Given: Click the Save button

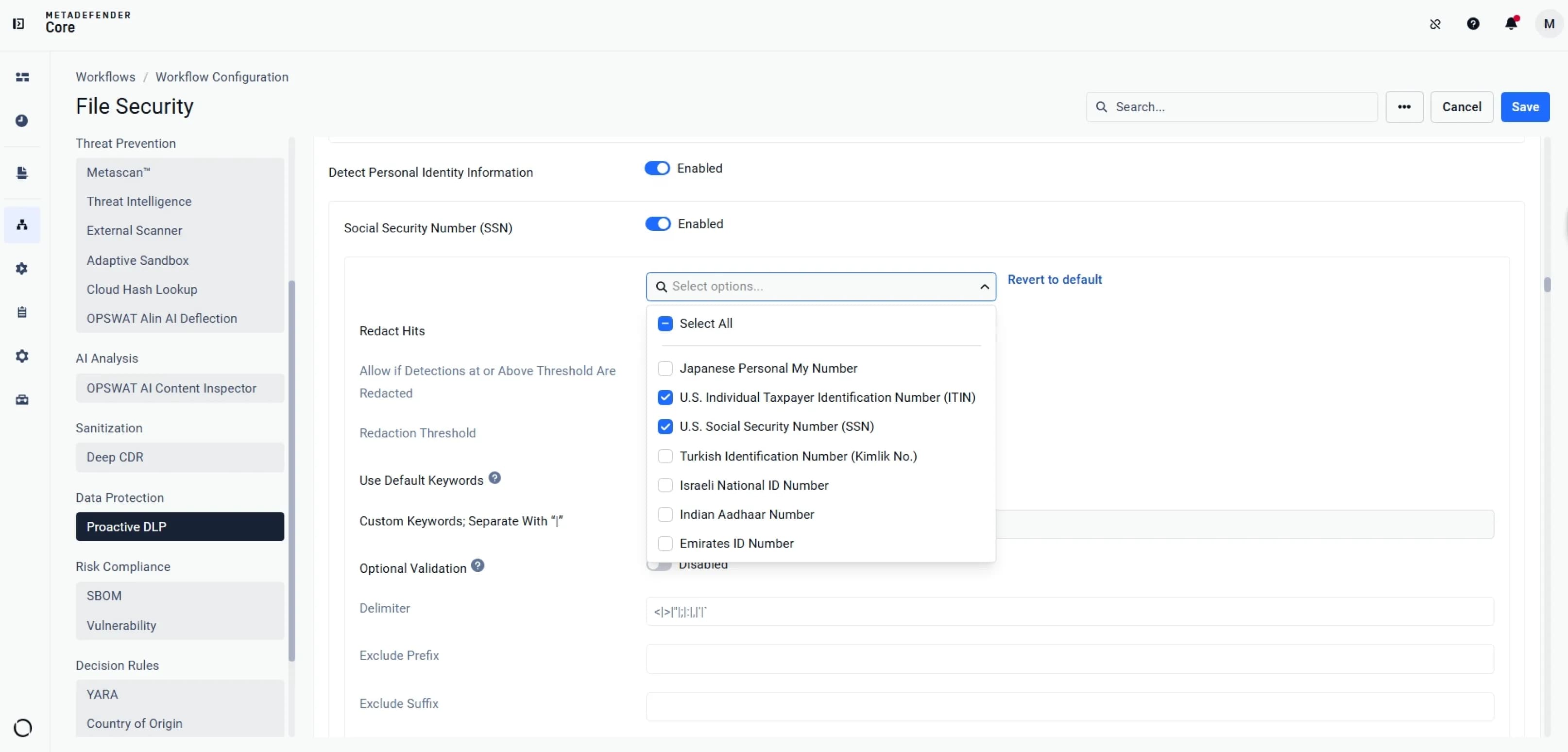Looking at the screenshot, I should click(1525, 107).
